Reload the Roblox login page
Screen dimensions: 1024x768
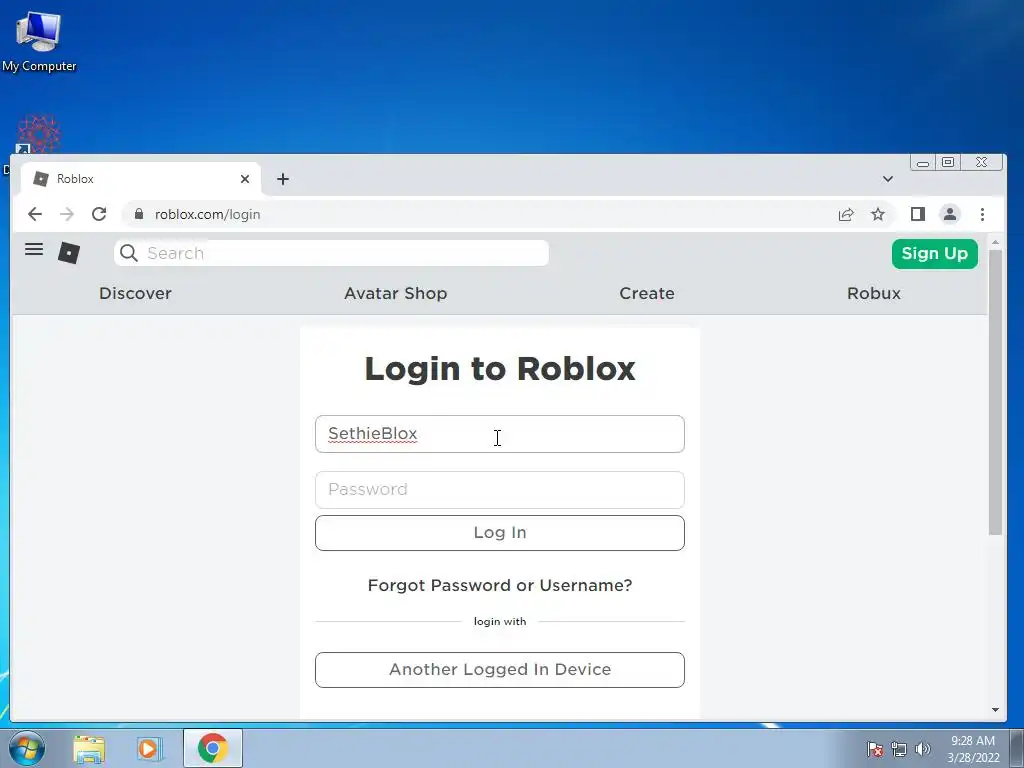tap(99, 214)
